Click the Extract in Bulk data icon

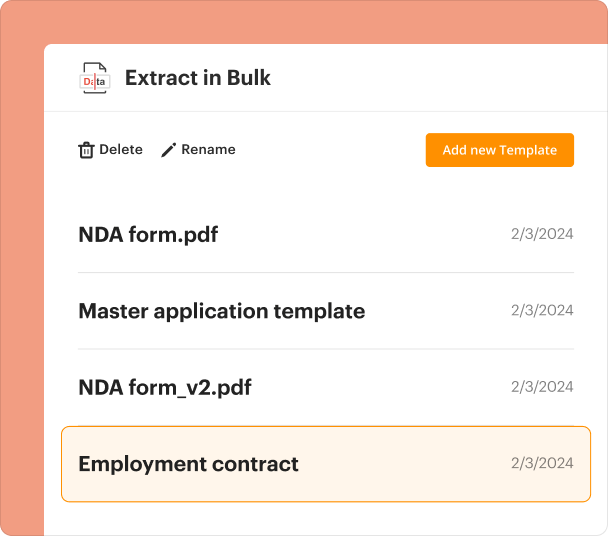pos(94,78)
